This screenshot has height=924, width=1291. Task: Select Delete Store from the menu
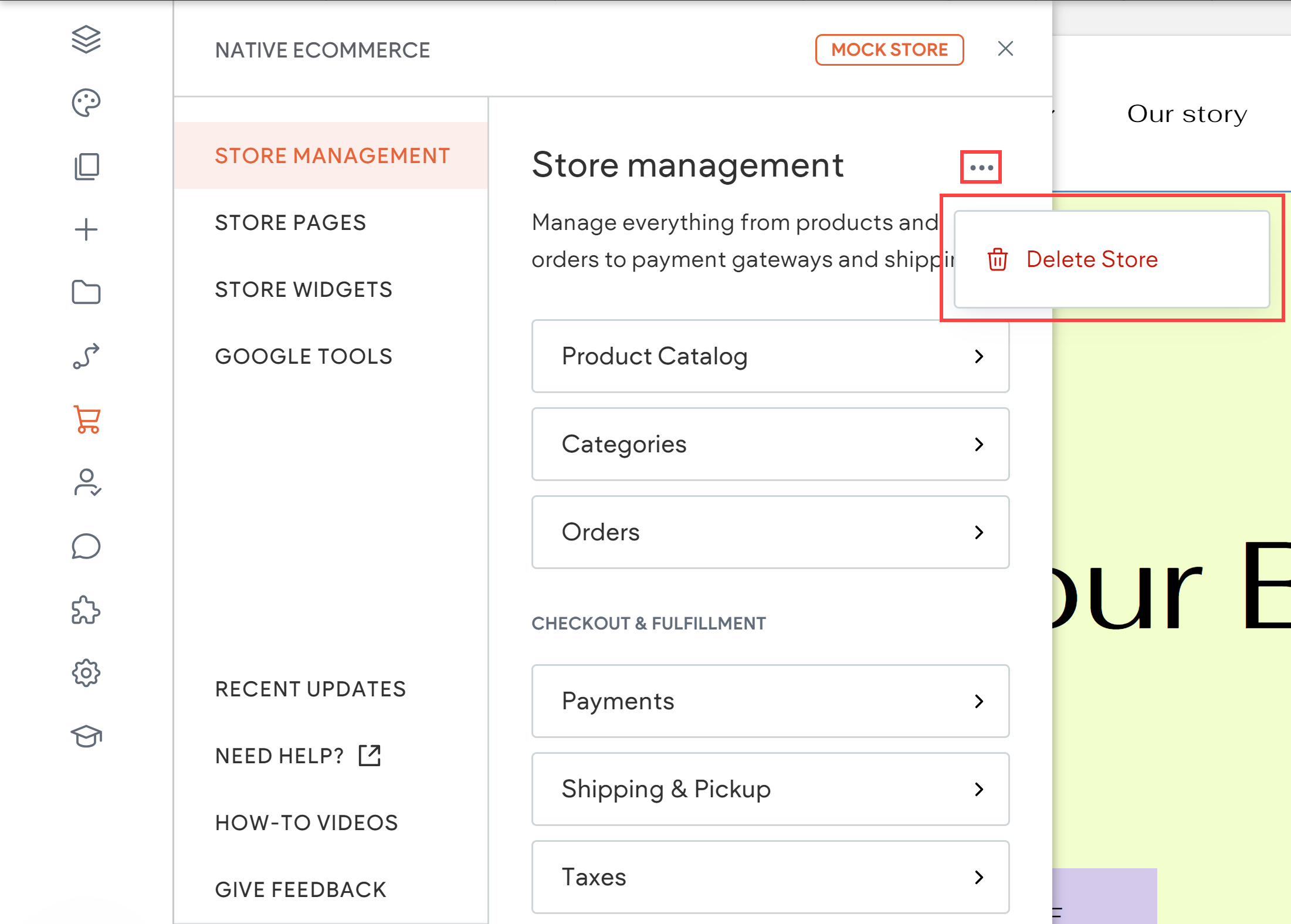click(x=1092, y=259)
